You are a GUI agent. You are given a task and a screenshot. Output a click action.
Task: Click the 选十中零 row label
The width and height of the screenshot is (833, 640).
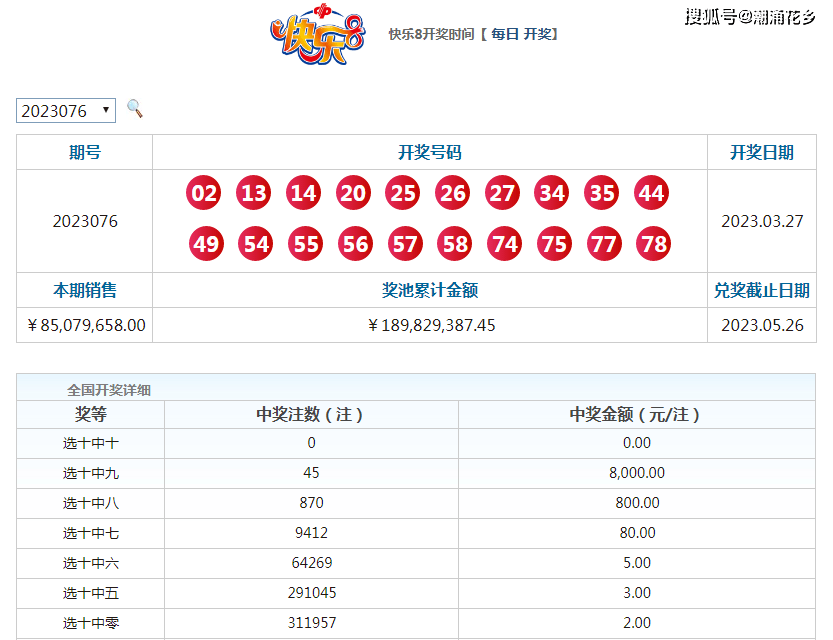click(91, 622)
